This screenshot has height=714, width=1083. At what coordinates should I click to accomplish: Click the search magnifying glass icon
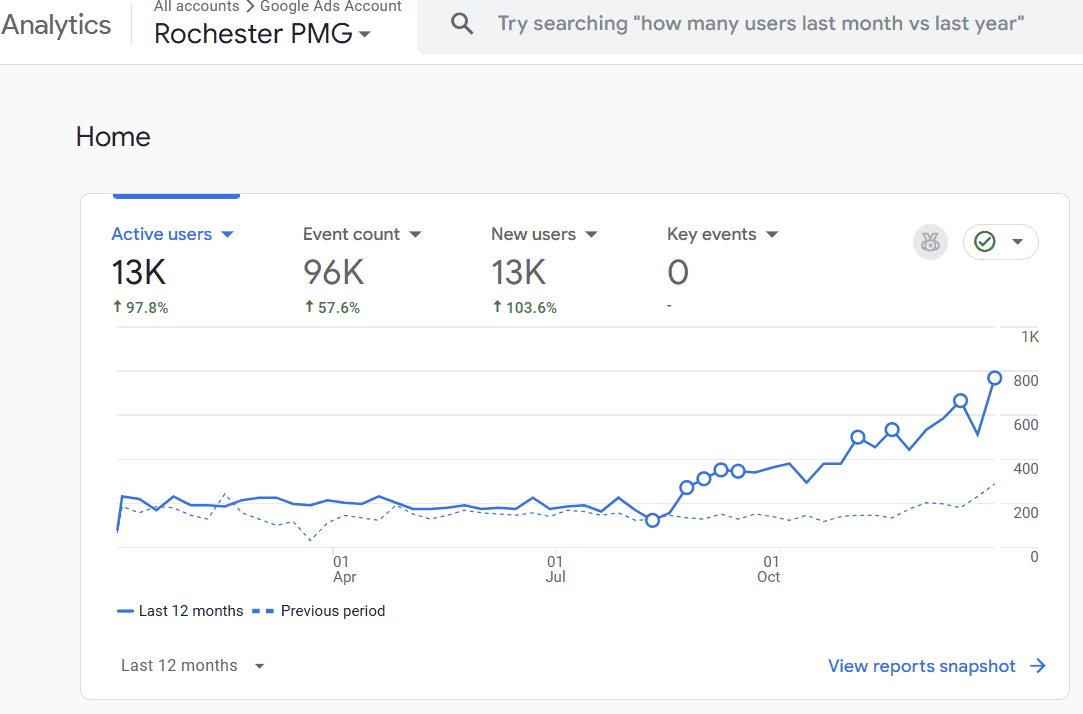point(461,23)
